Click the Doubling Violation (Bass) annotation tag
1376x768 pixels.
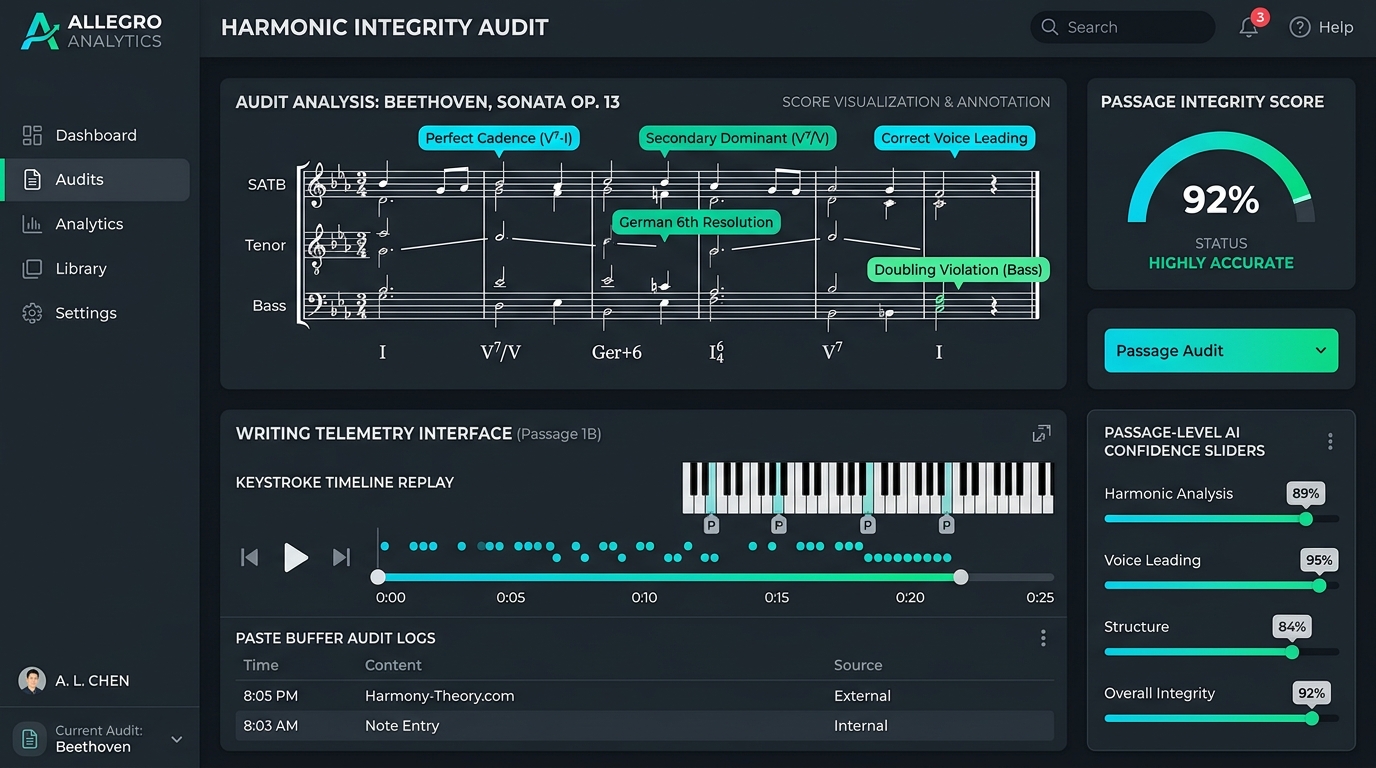pos(958,269)
